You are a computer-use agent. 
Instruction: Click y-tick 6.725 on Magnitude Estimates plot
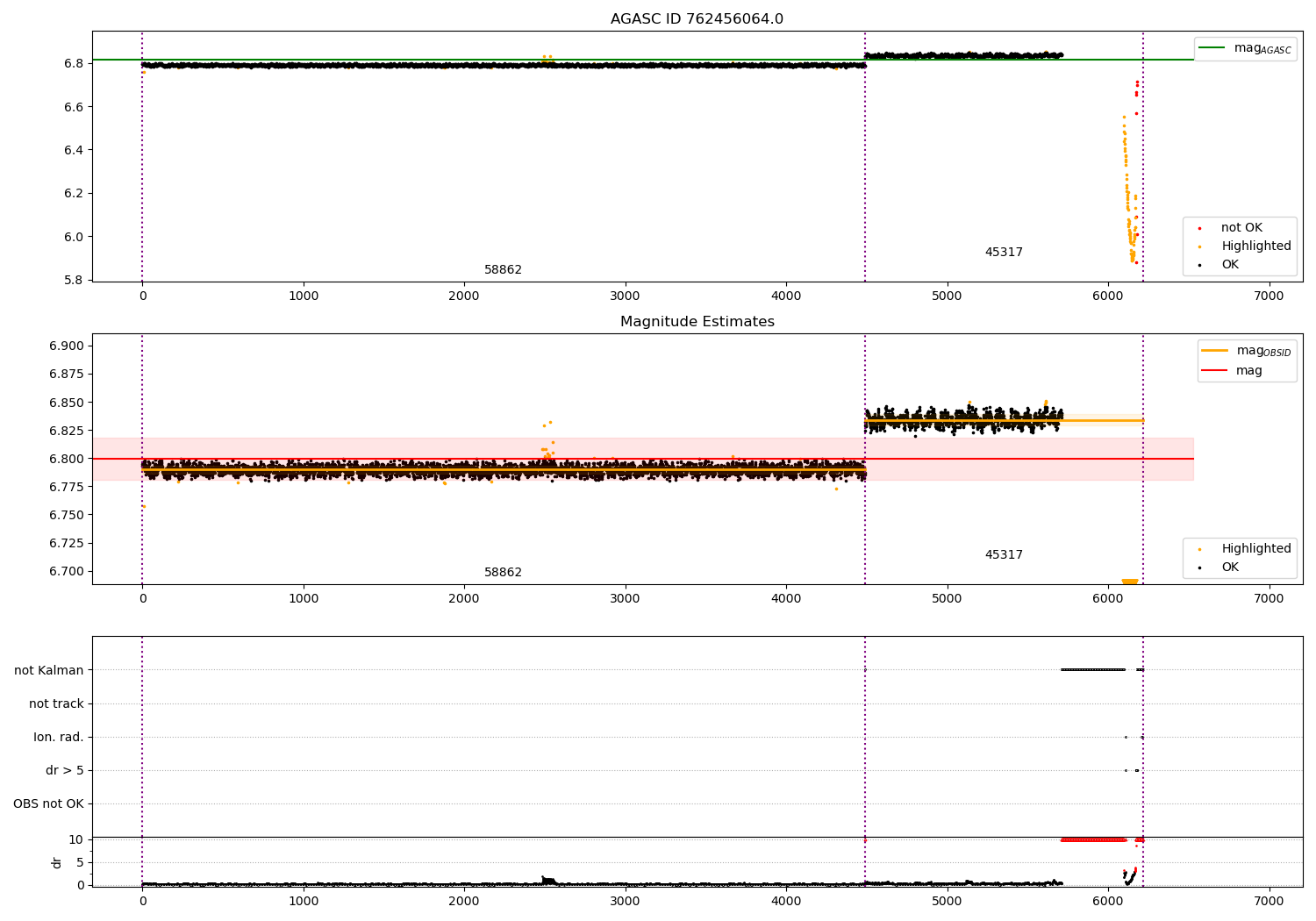pos(67,544)
